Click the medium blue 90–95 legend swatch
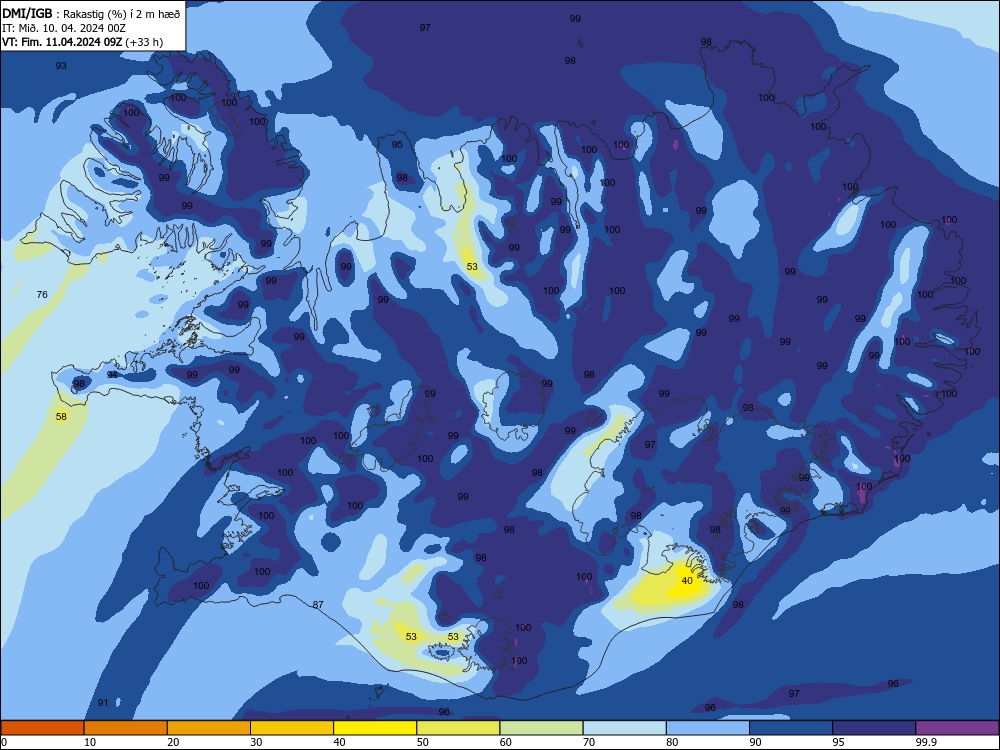Image resolution: width=1000 pixels, height=750 pixels. [x=791, y=728]
